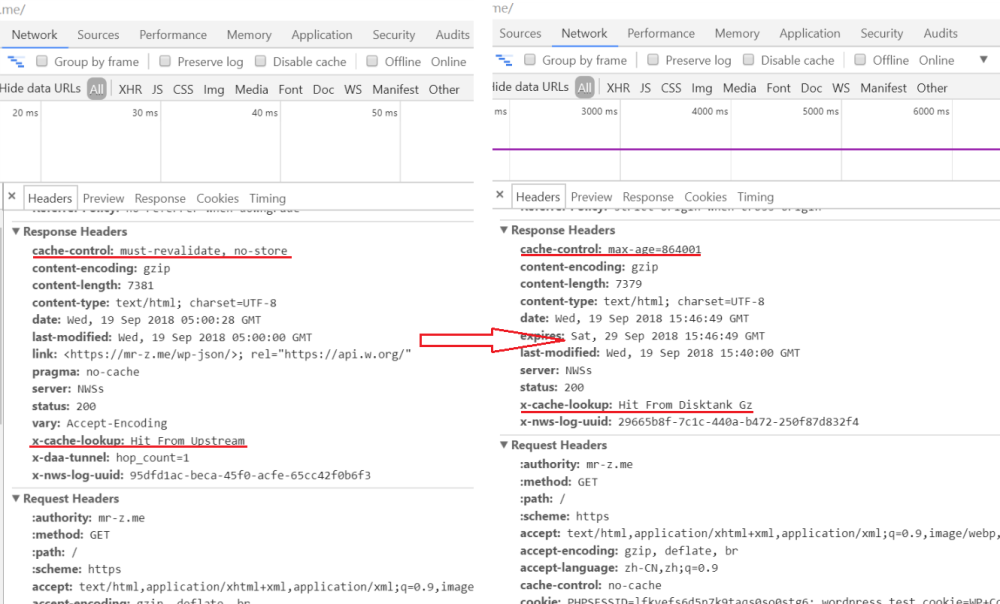The image size is (1000, 604).
Task: Enable Group by frame in left panel
Action: (x=42, y=61)
